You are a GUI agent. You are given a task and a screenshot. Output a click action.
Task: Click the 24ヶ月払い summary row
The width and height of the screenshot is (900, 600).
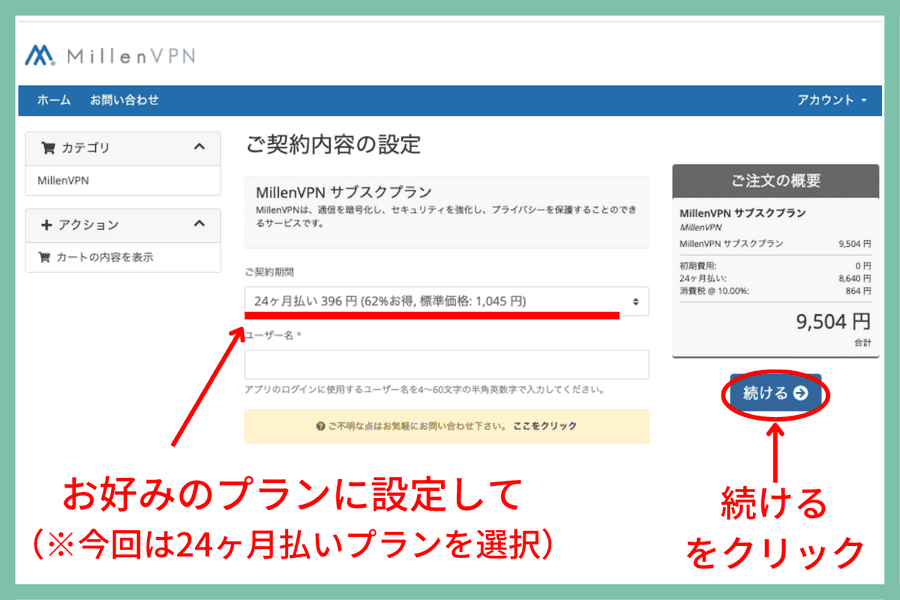click(775, 278)
